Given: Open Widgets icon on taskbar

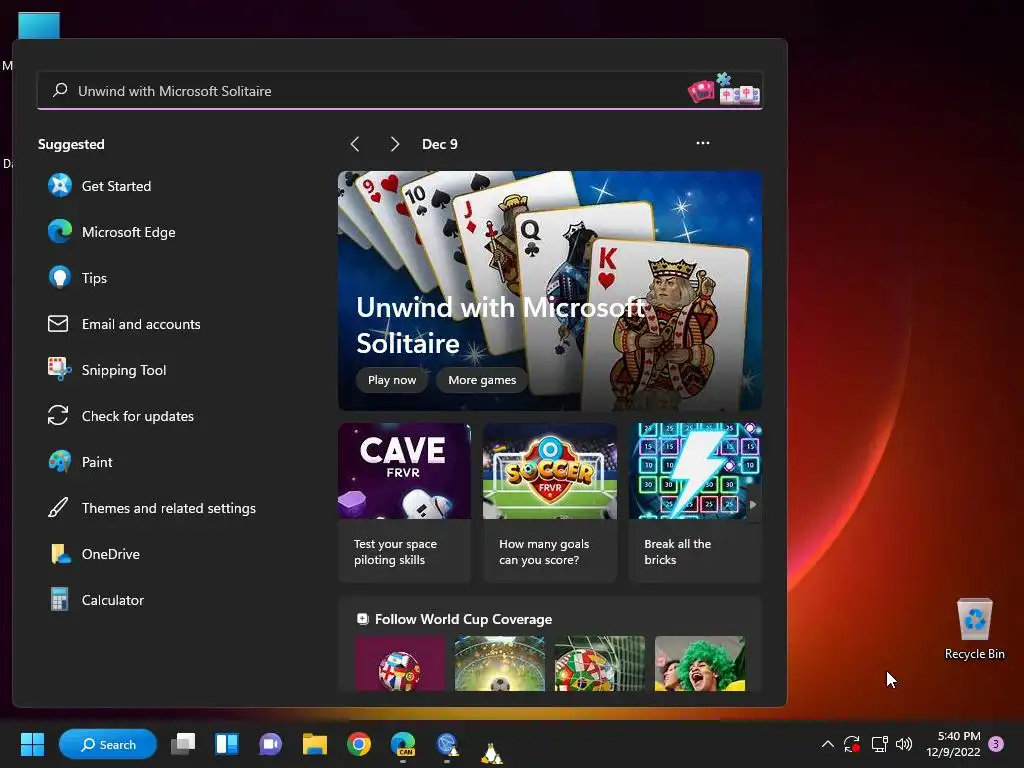Looking at the screenshot, I should coord(227,744).
